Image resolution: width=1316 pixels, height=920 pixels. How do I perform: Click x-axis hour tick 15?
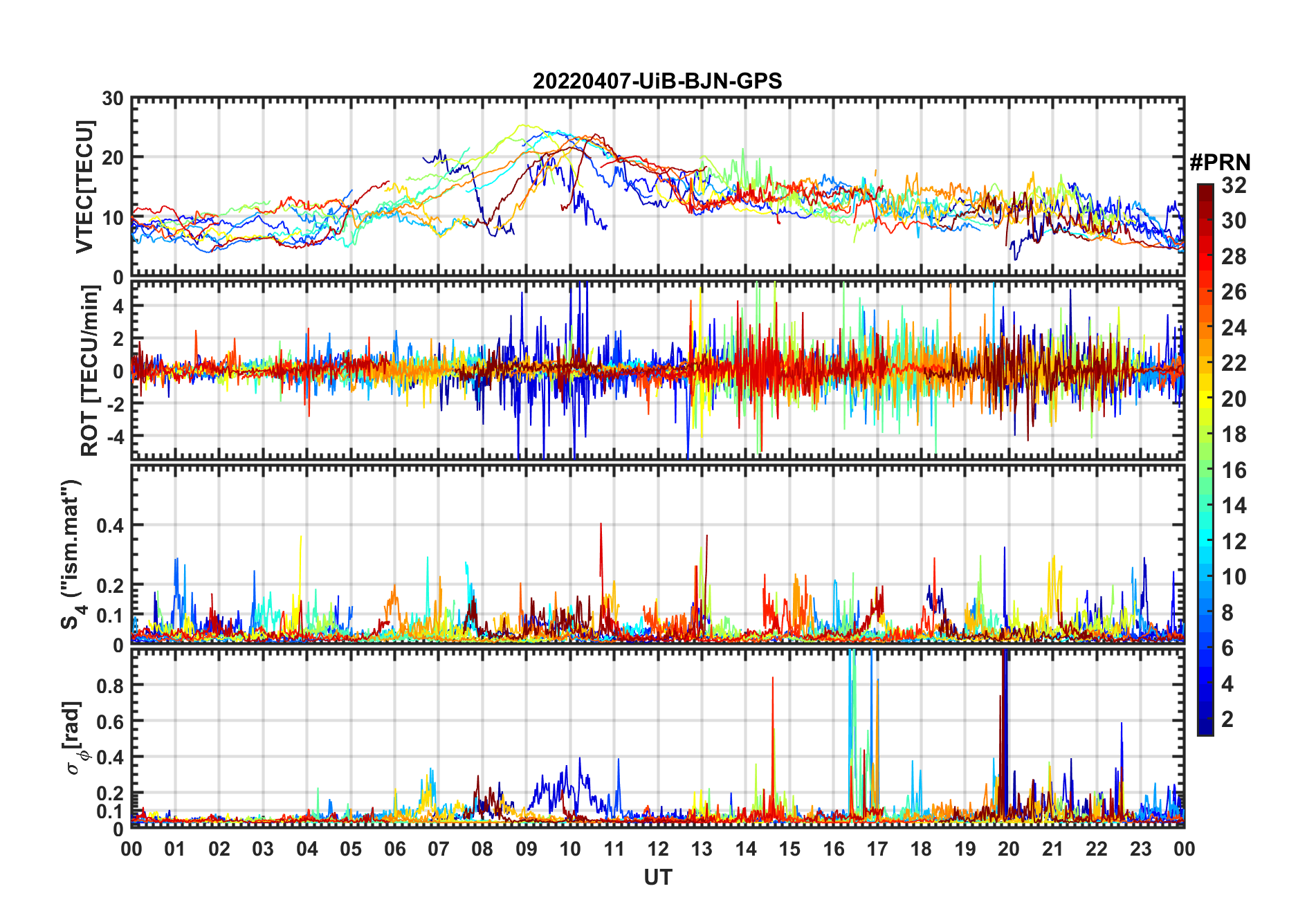point(789,849)
